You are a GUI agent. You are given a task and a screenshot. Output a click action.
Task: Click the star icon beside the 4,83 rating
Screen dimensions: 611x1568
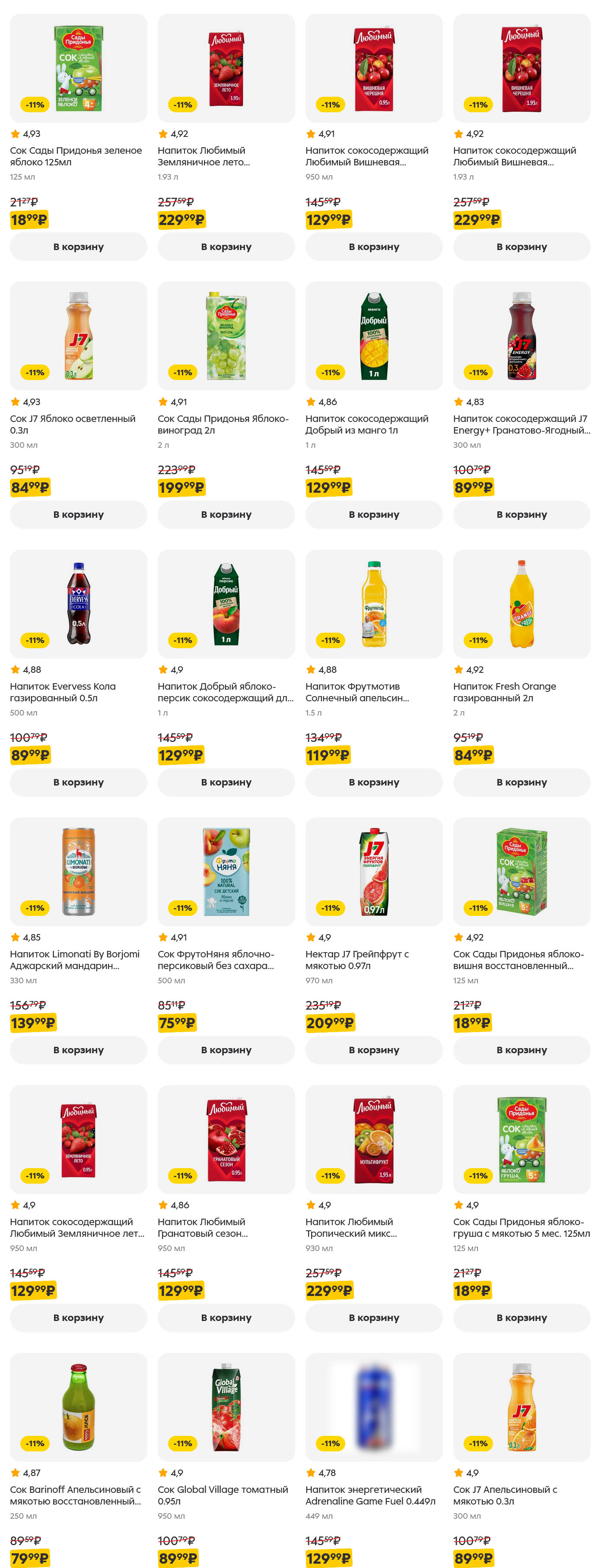458,402
